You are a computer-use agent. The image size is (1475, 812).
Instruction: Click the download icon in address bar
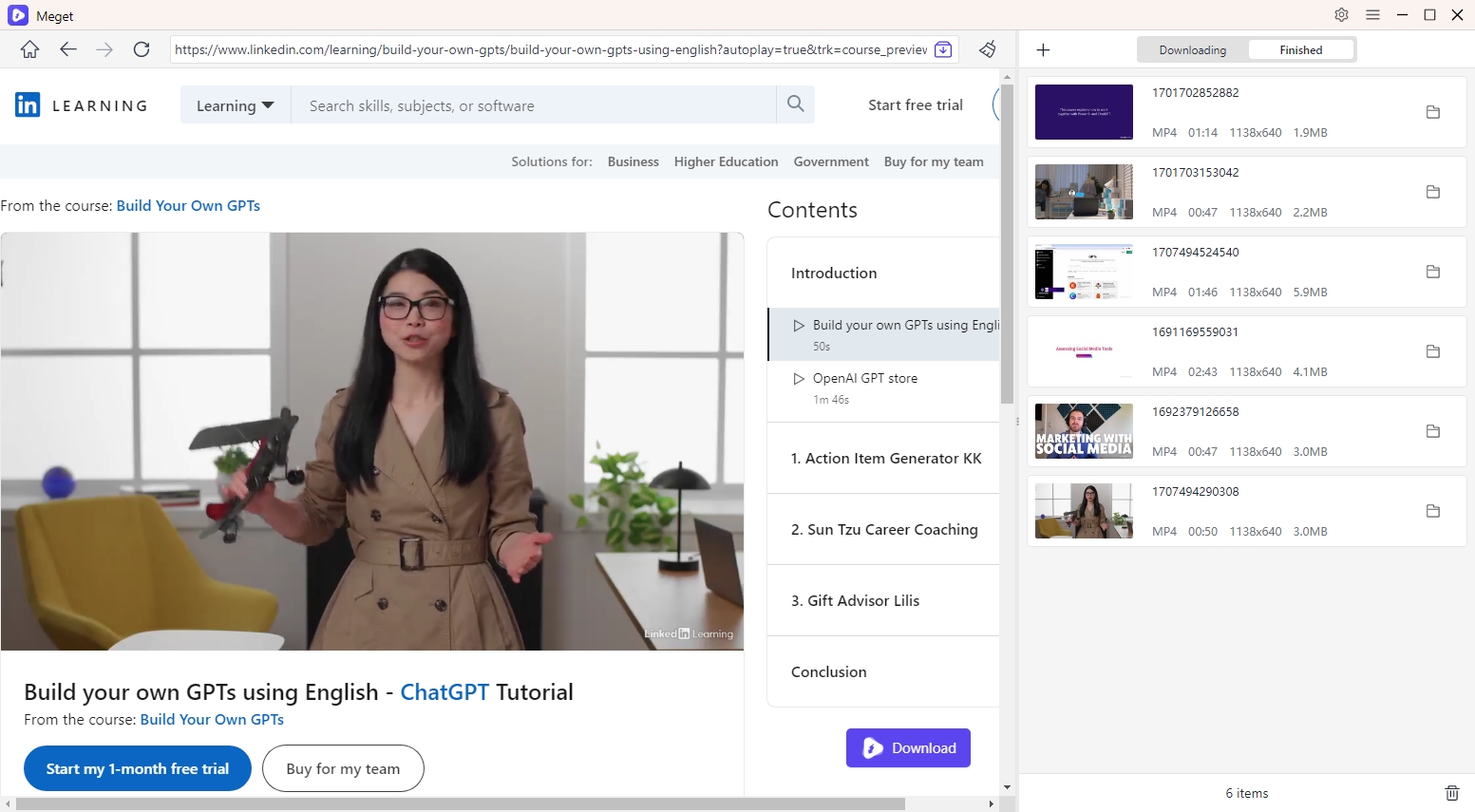(x=943, y=49)
